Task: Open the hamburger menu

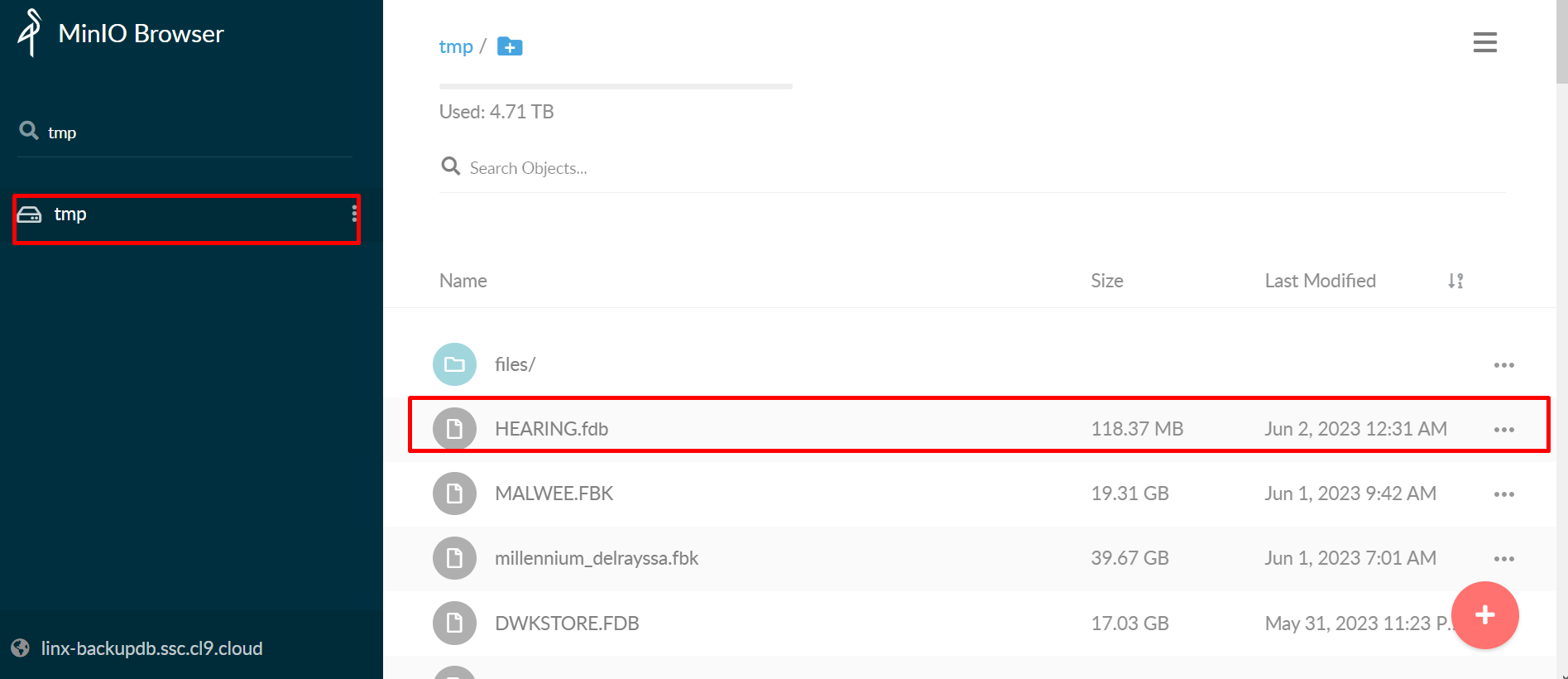Action: (1484, 42)
